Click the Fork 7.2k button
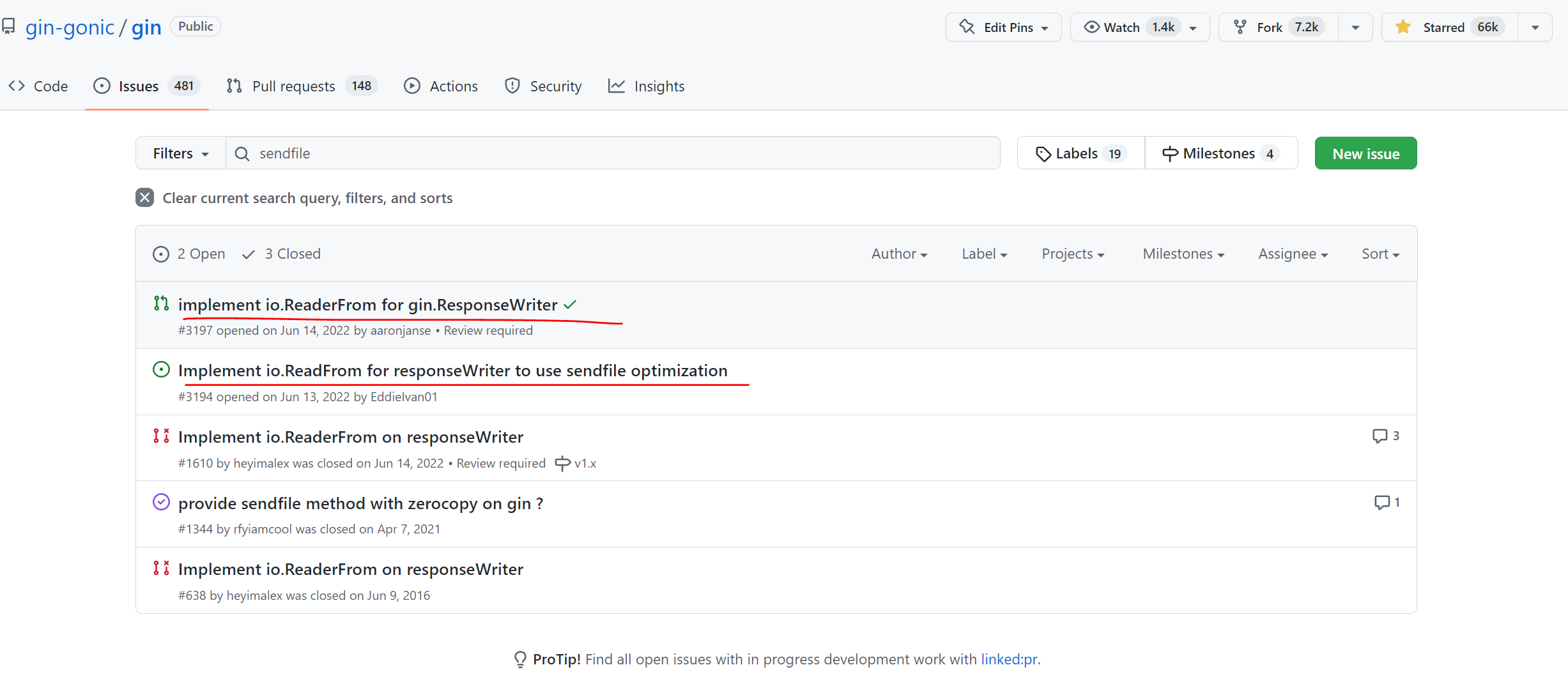Viewport: 1568px width, 688px height. [x=1279, y=27]
